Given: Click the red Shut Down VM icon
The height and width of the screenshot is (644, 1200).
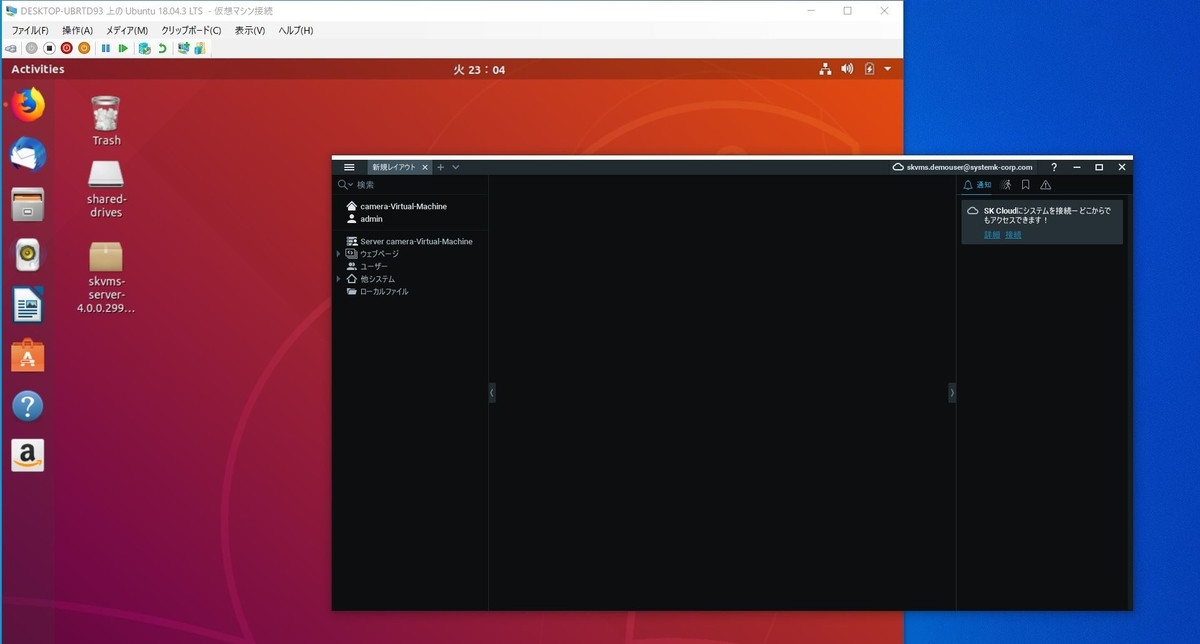Looking at the screenshot, I should coord(66,48).
